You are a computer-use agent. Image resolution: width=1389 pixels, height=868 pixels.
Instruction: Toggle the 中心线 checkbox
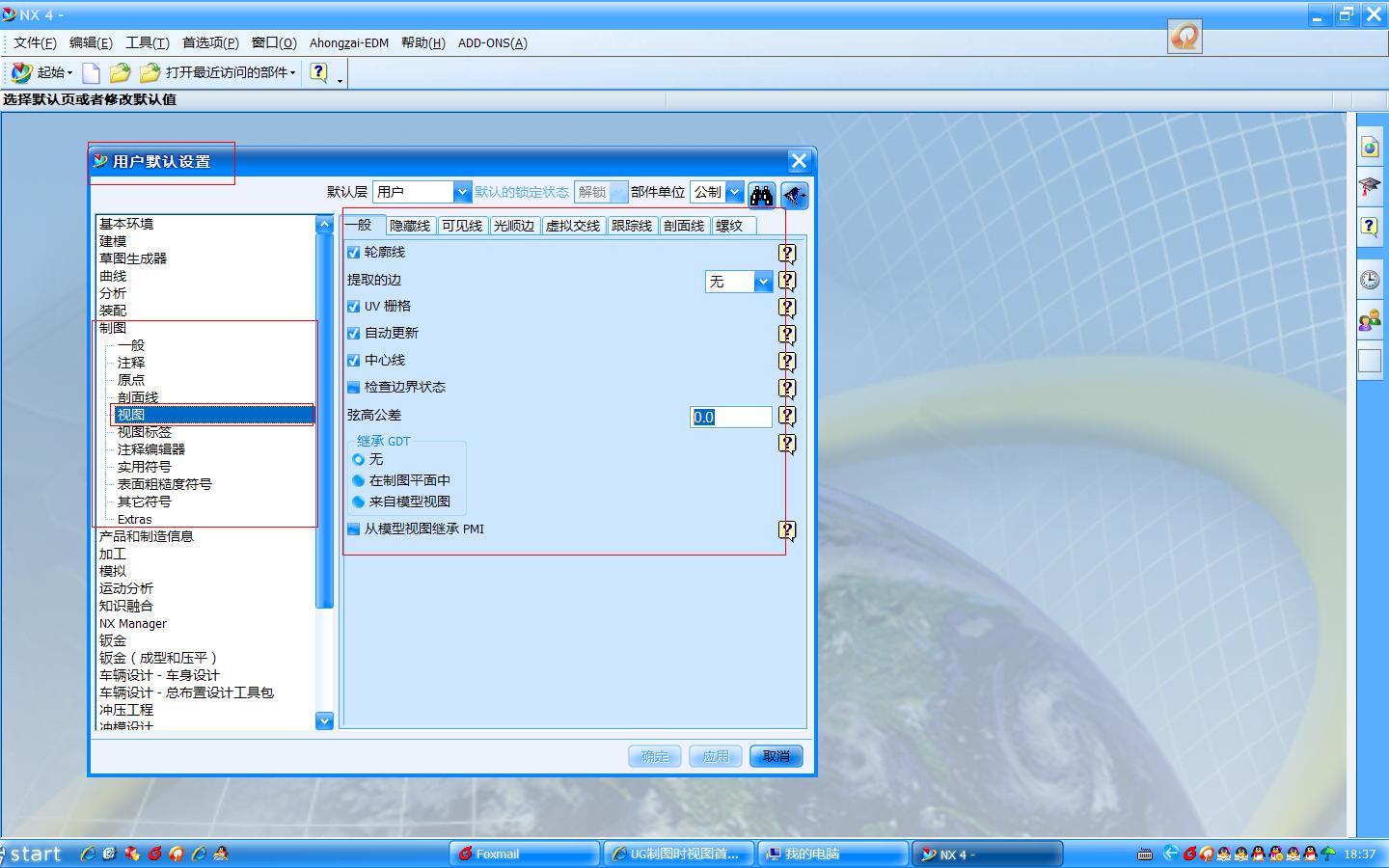(x=353, y=360)
